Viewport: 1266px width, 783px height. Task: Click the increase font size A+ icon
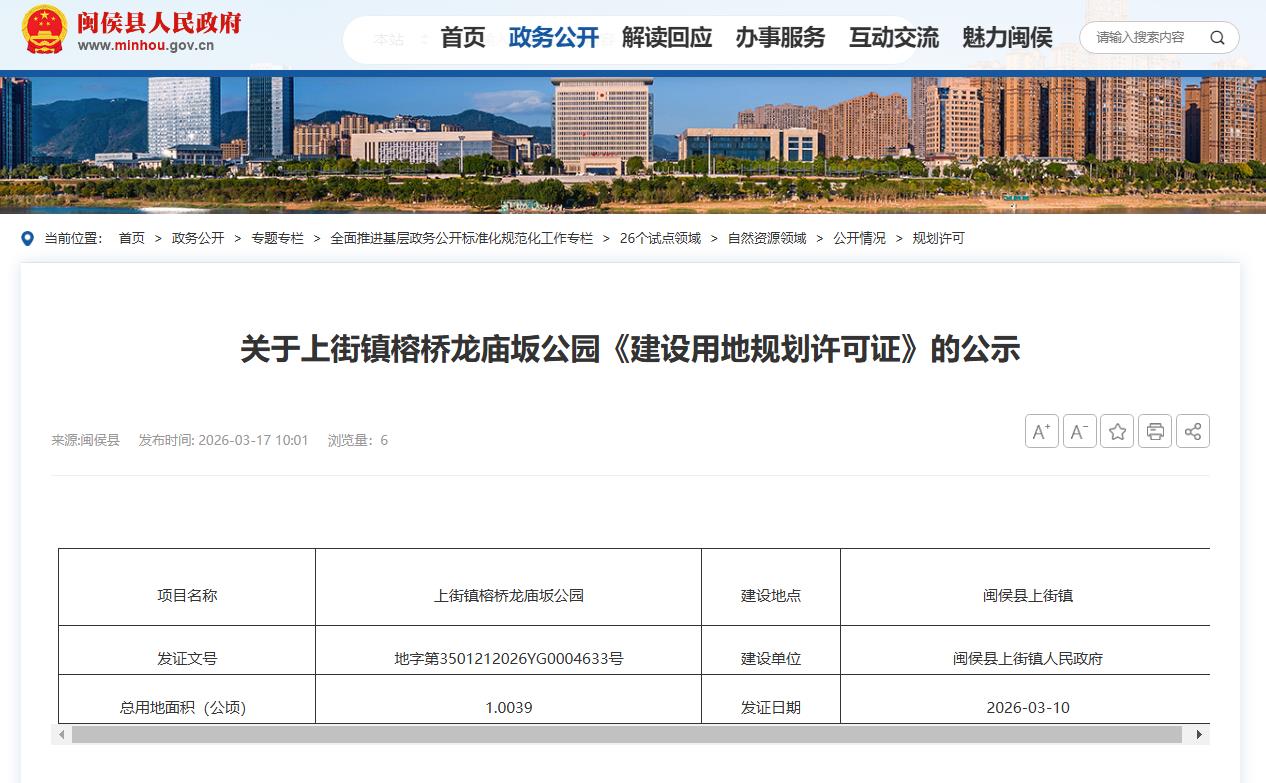click(x=1041, y=431)
